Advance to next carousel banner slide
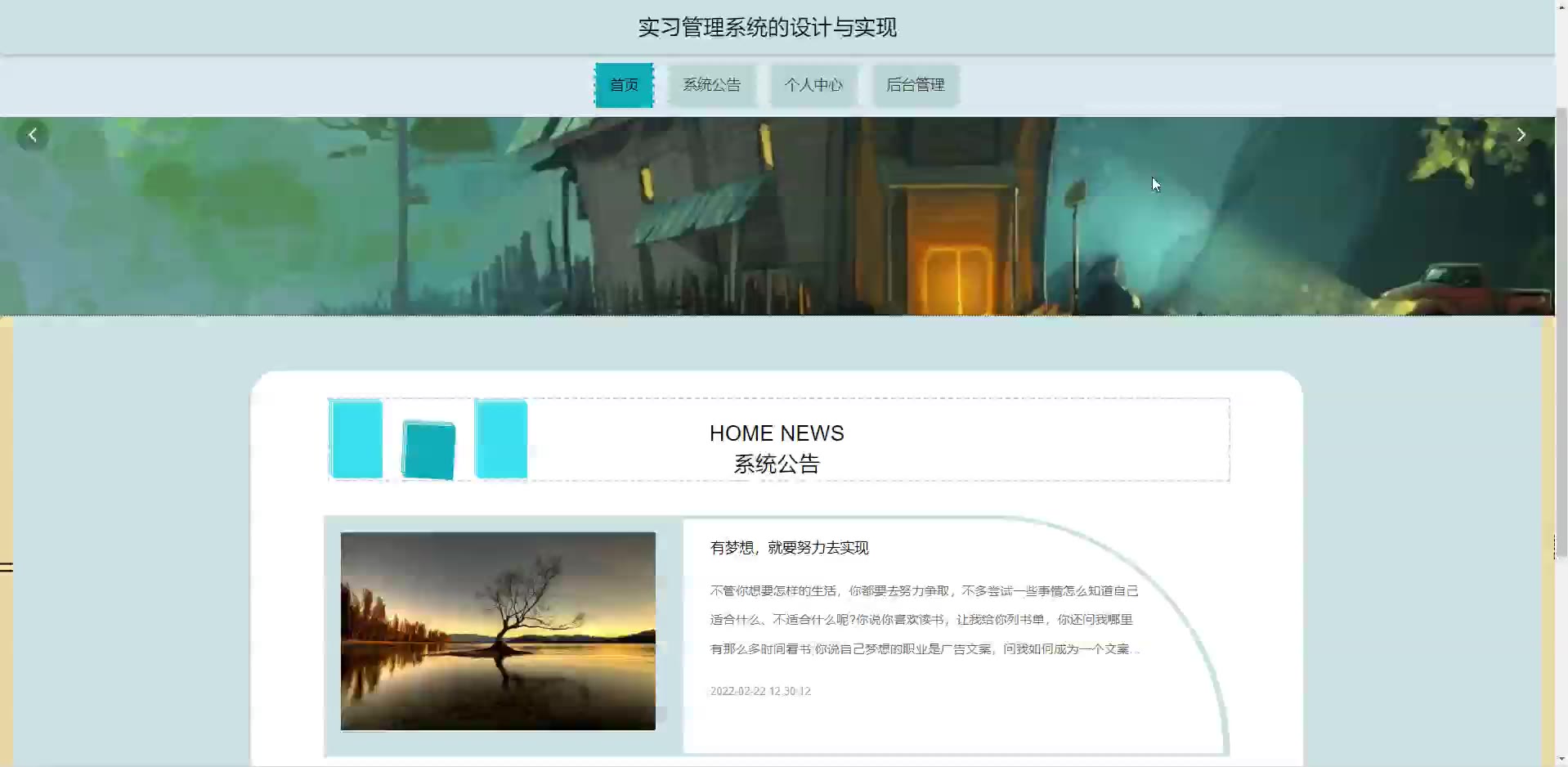 pyautogui.click(x=1521, y=135)
